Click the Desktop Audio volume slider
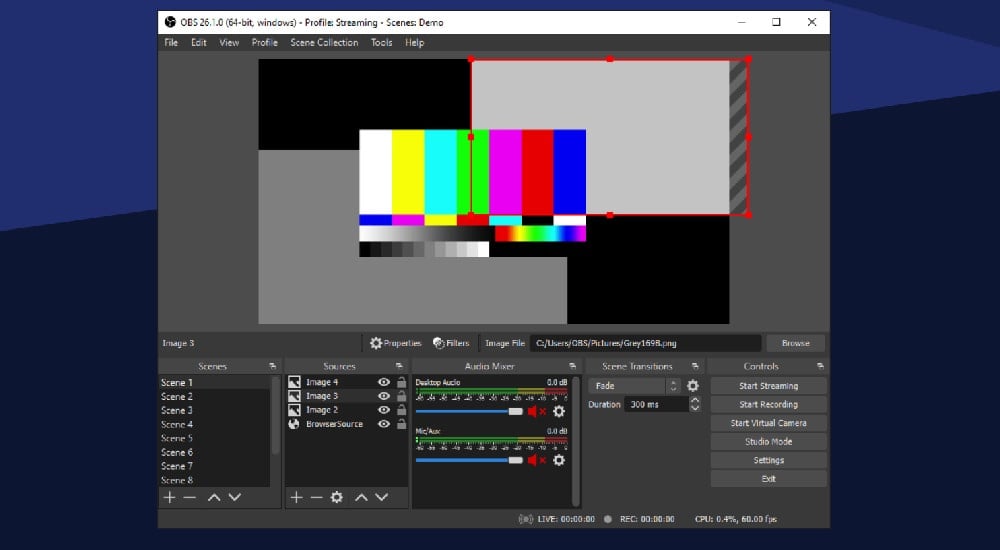 468,411
